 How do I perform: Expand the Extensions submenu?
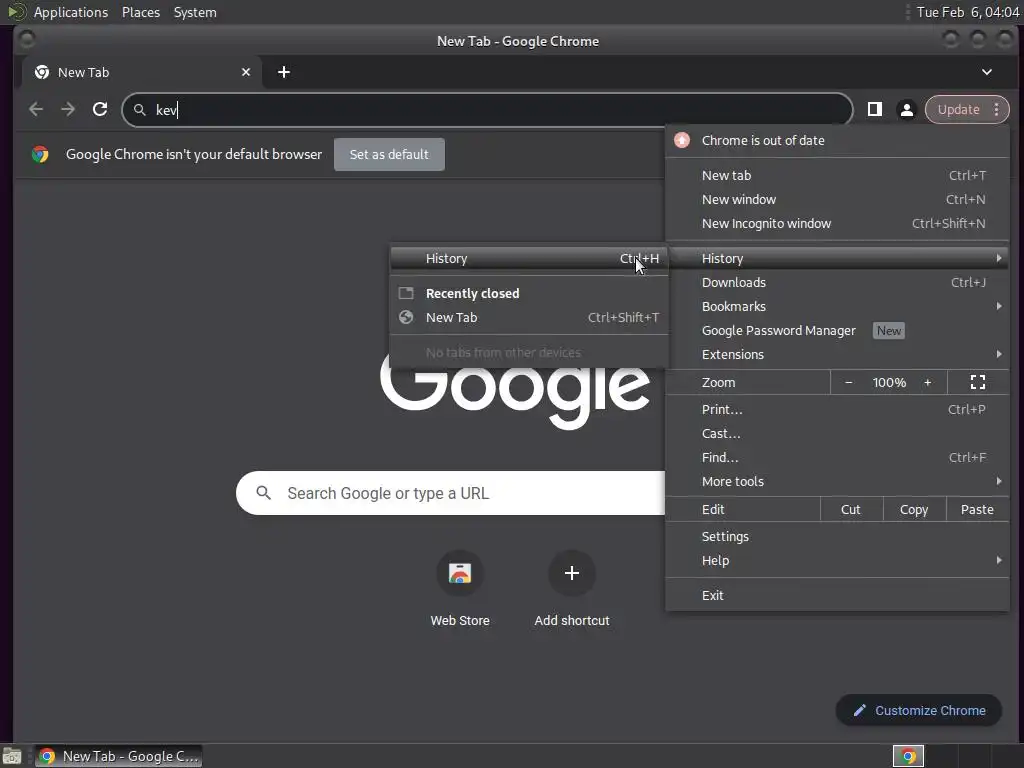(837, 355)
